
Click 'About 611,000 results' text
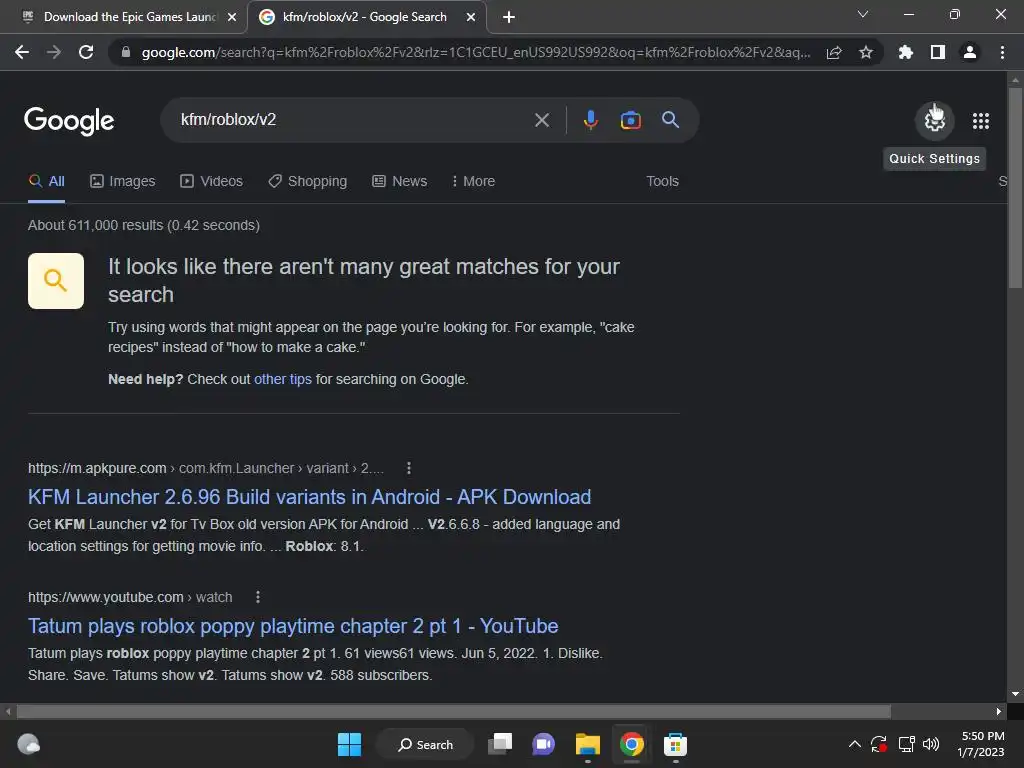click(x=95, y=225)
